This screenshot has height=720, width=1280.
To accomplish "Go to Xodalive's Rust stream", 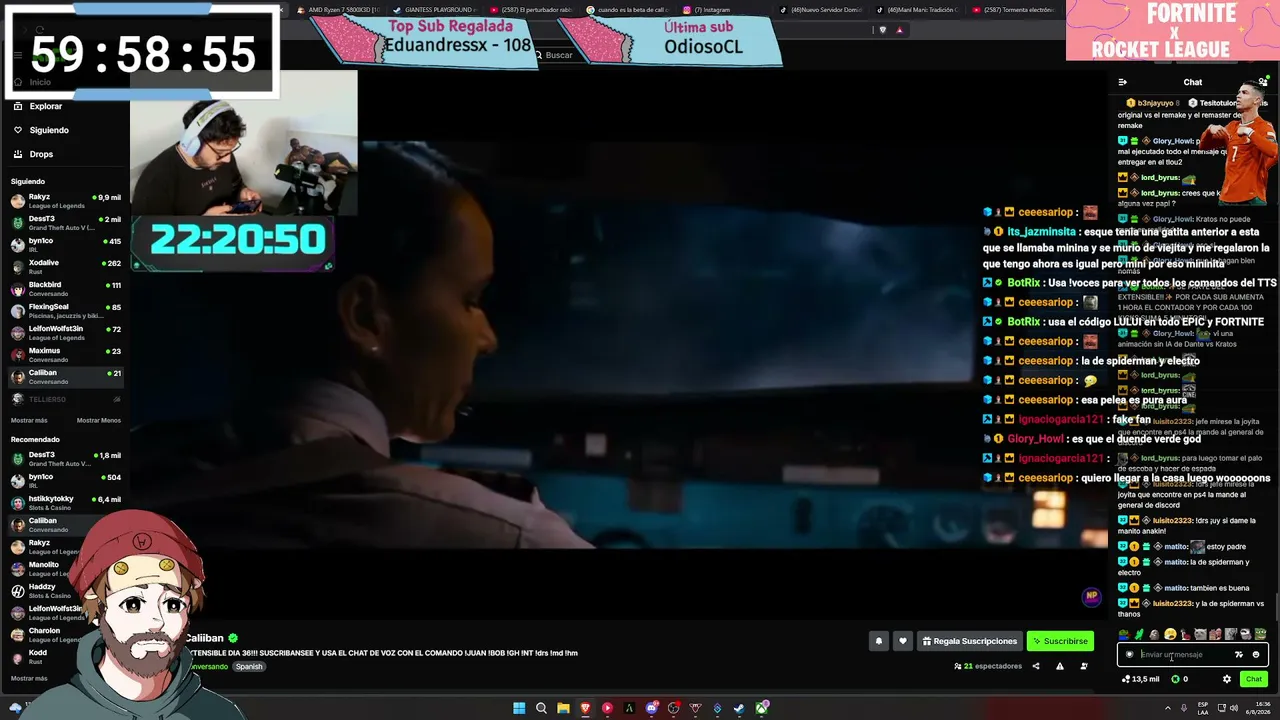I will tap(66, 267).
